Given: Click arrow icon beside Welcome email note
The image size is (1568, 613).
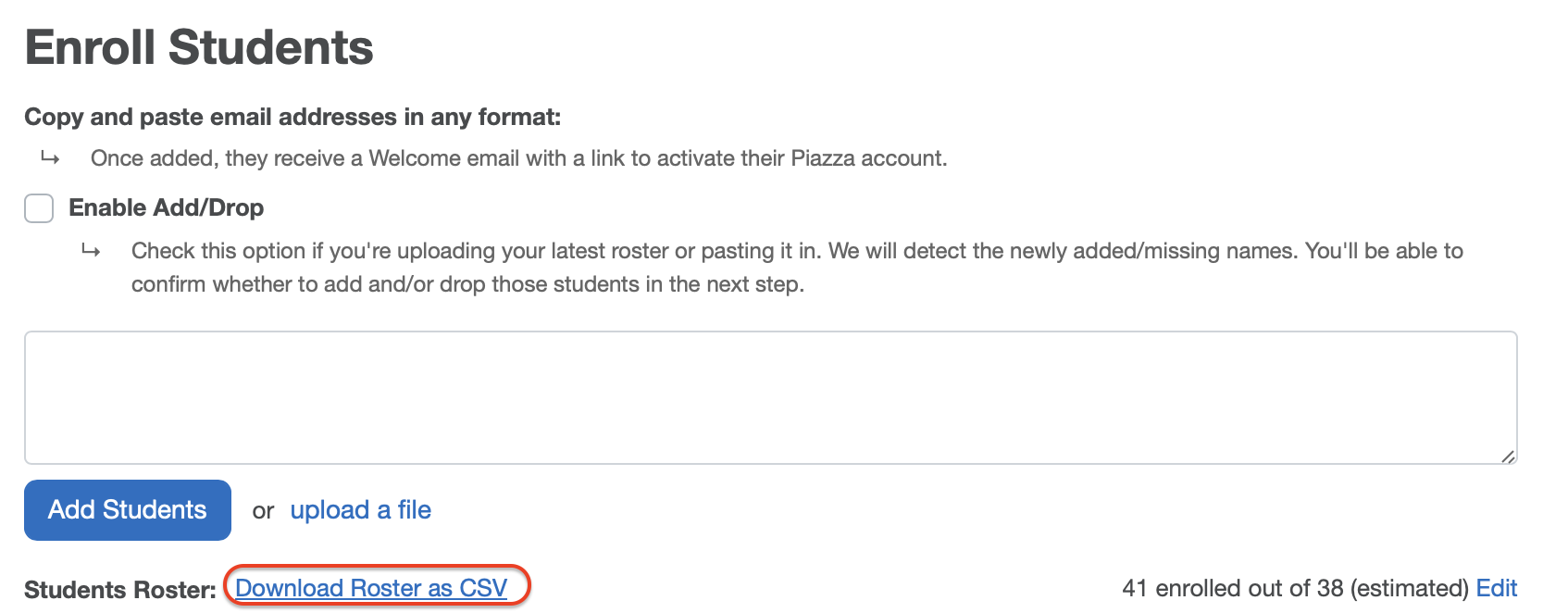Looking at the screenshot, I should [50, 158].
